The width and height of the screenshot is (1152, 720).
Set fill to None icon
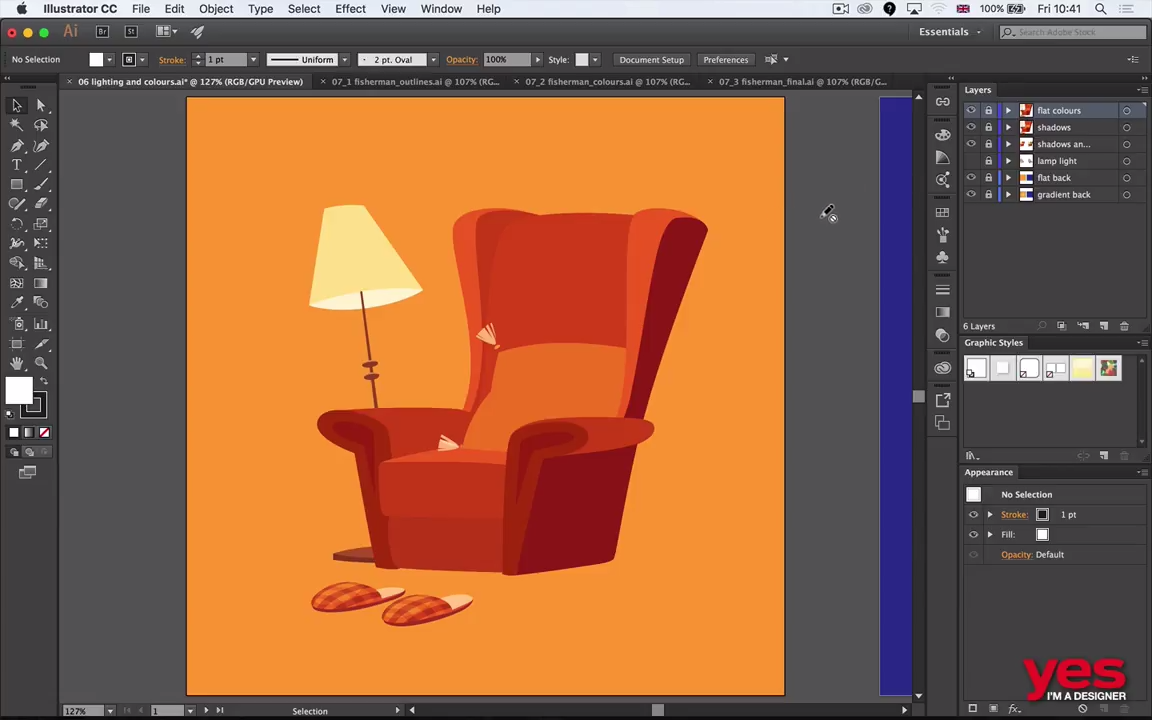(45, 433)
